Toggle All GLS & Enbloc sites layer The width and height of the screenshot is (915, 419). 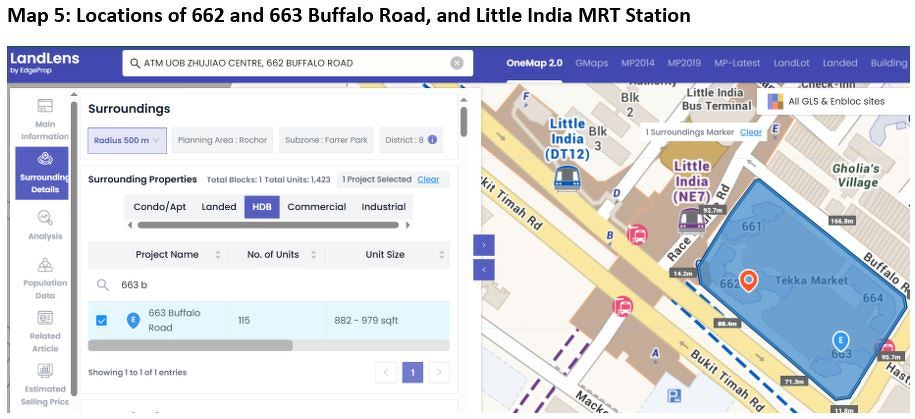click(x=775, y=101)
